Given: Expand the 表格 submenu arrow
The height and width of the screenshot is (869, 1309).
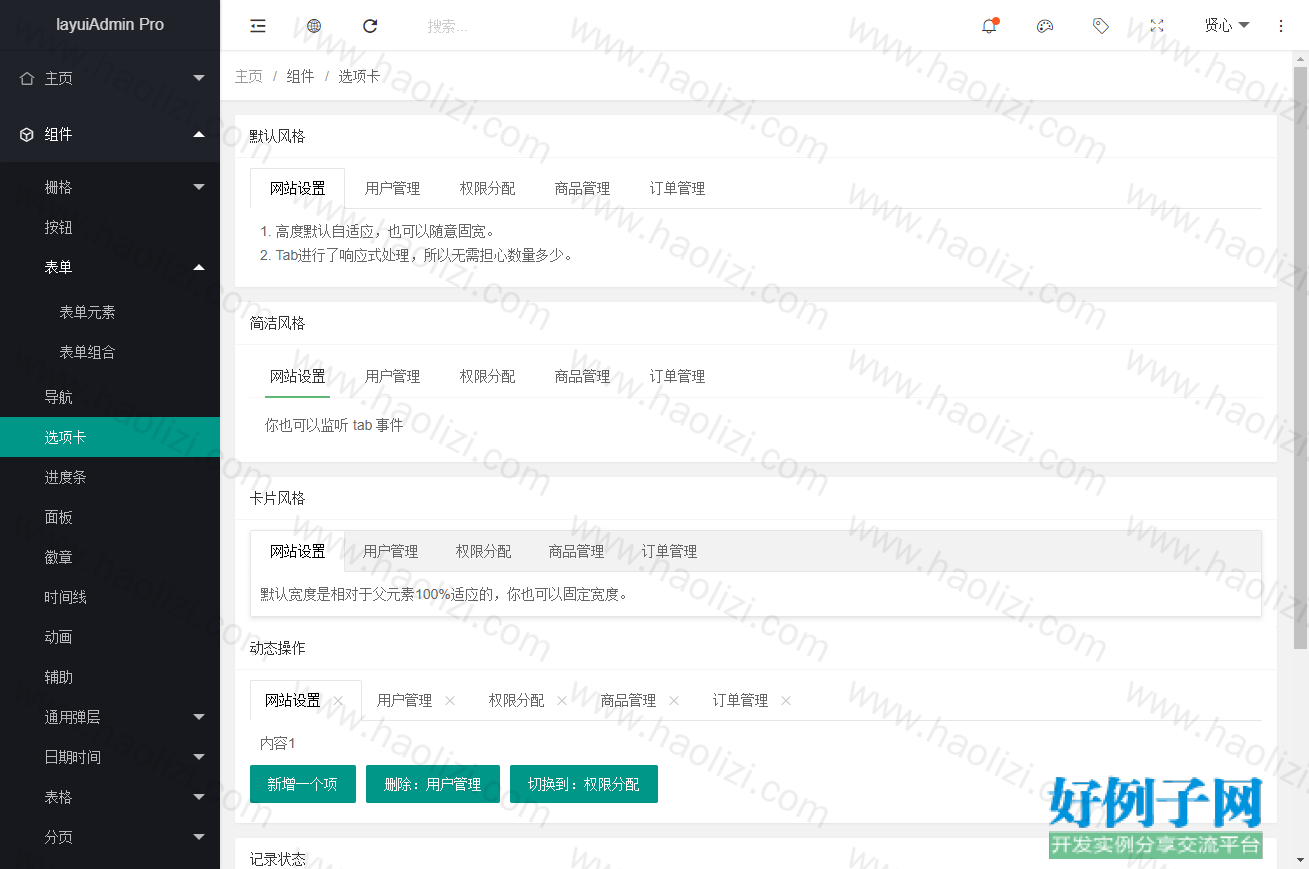Looking at the screenshot, I should point(199,797).
